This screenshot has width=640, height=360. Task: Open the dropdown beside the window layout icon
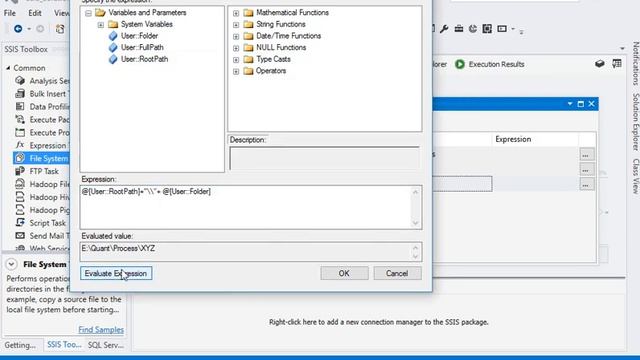click(x=513, y=29)
